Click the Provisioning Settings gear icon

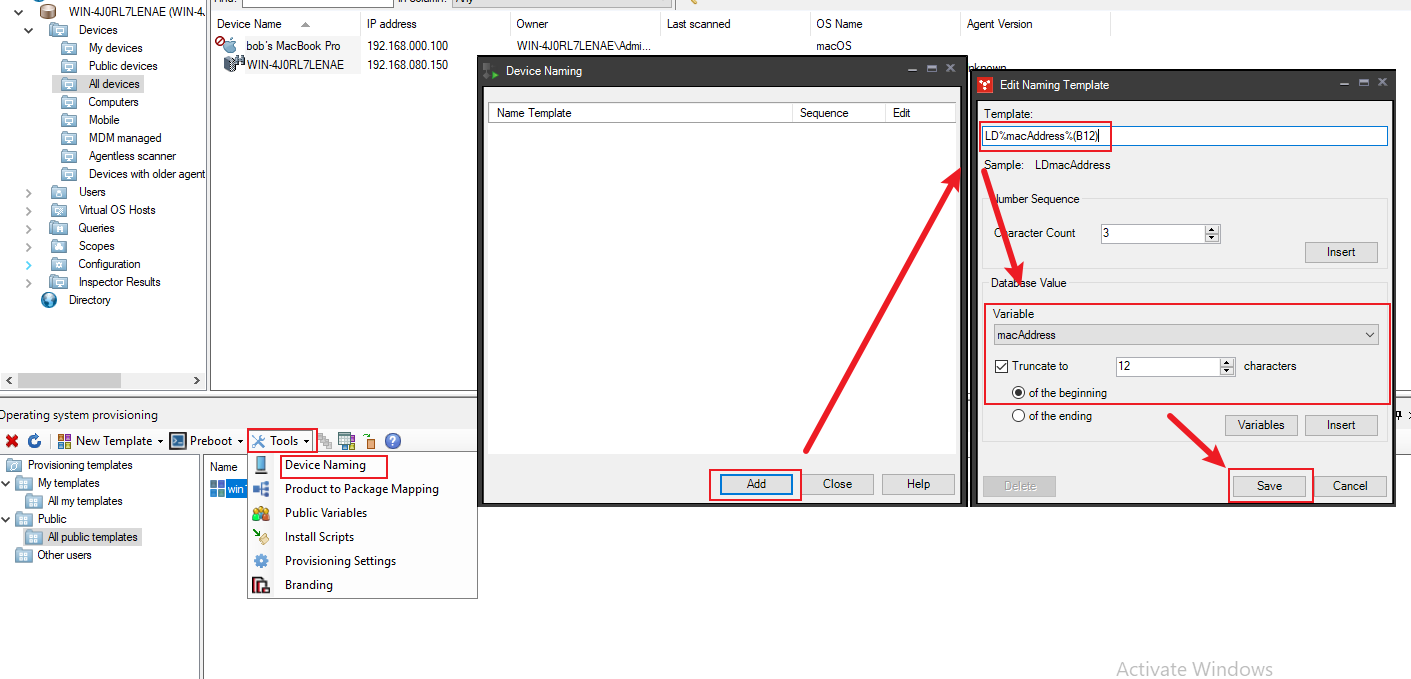[261, 561]
